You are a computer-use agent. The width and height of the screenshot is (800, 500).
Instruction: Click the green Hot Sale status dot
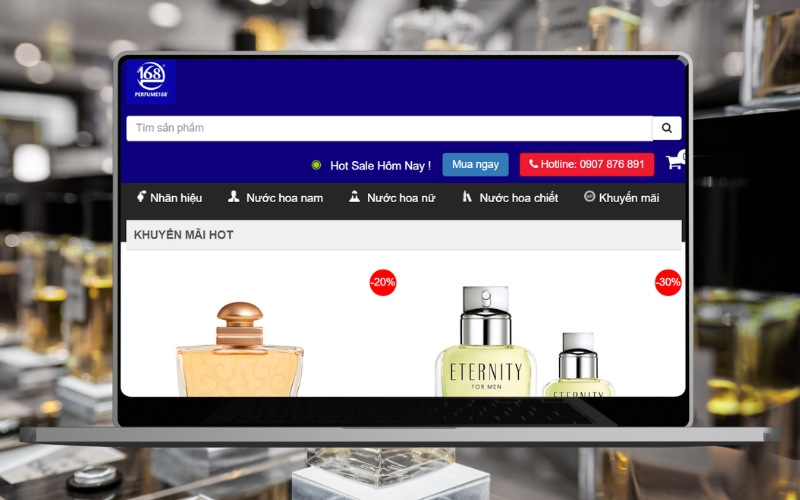pyautogui.click(x=316, y=165)
